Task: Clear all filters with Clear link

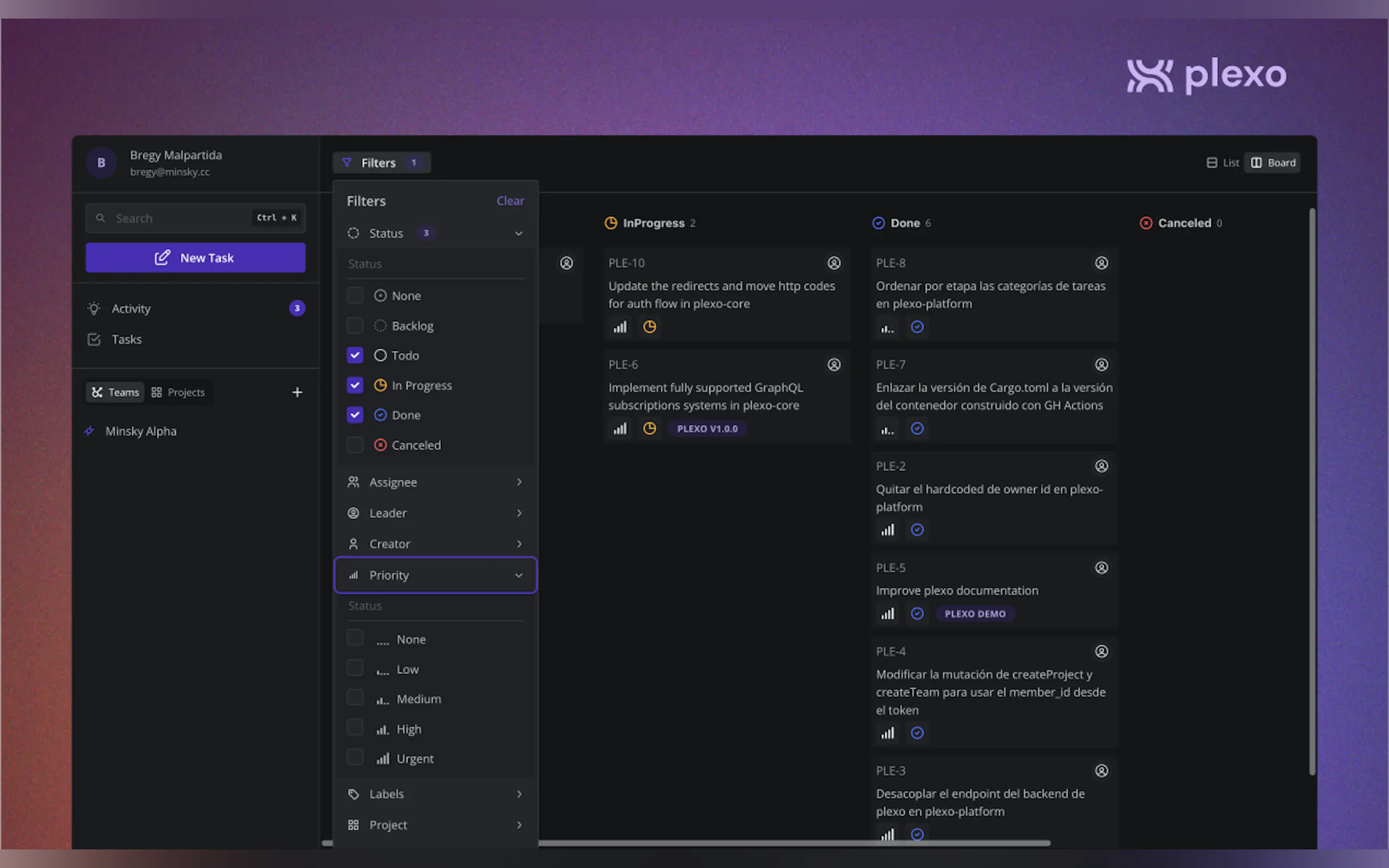Action: tap(509, 201)
